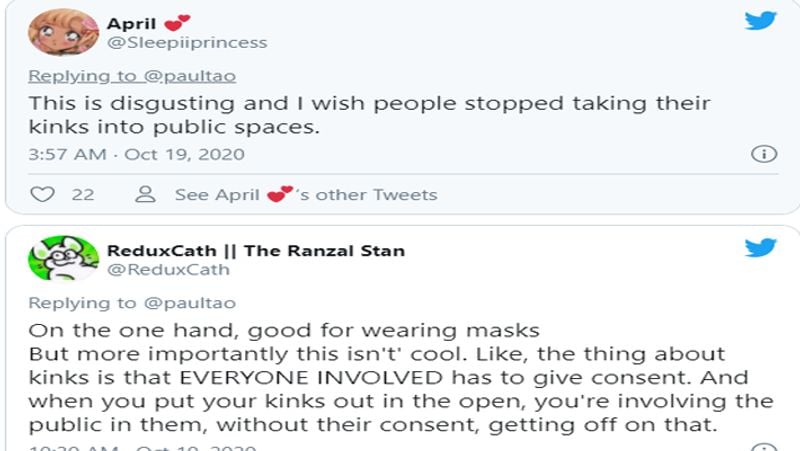Open ReduxCath's green cartoon avatar
The image size is (800, 451).
pyautogui.click(x=63, y=258)
